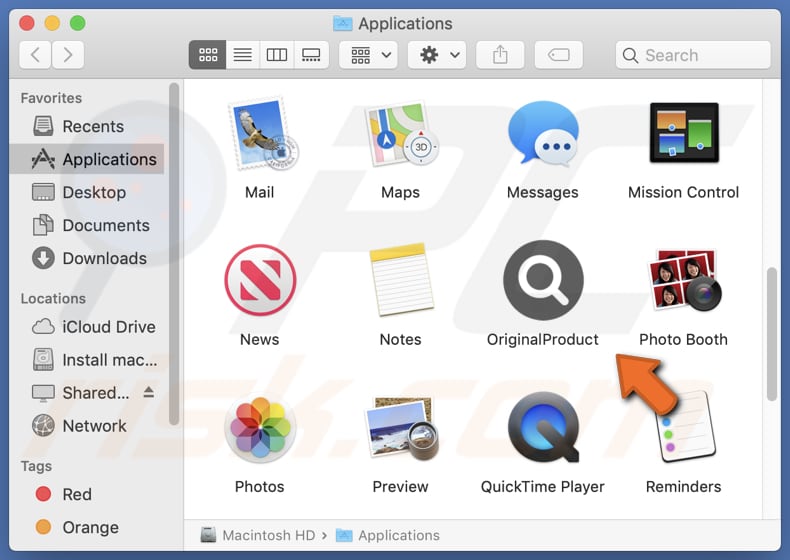Close the Finder window

coord(27,23)
